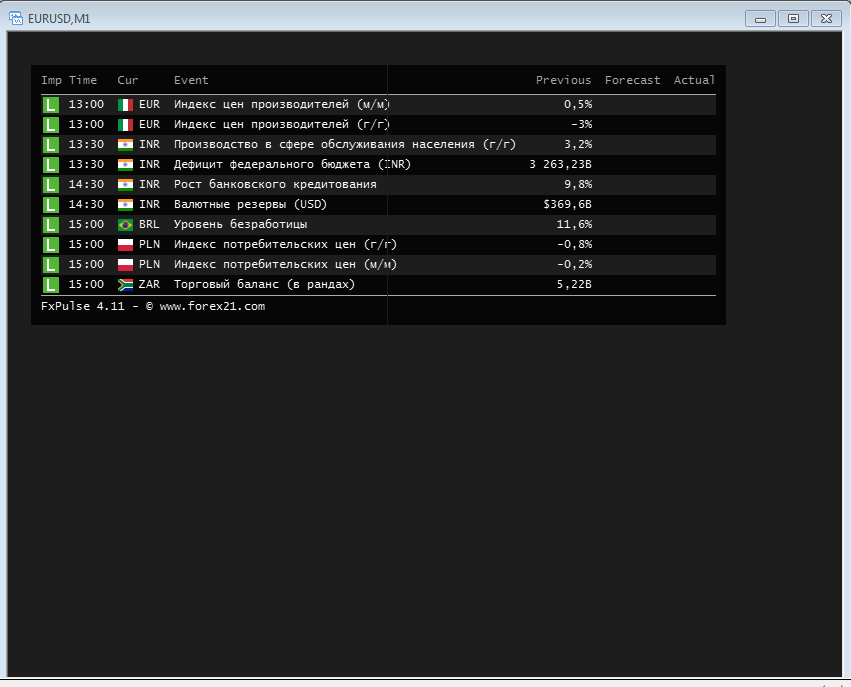Click event Торговый баланс (в рандах)
This screenshot has width=851, height=687.
(264, 284)
